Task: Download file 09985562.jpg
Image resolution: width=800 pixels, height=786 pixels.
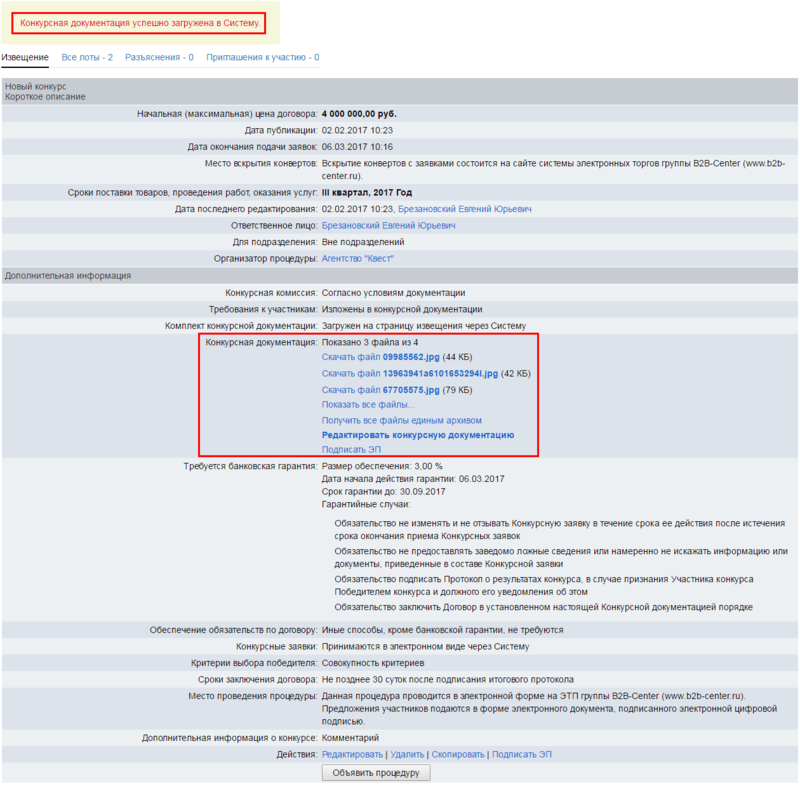Action: click(380, 357)
